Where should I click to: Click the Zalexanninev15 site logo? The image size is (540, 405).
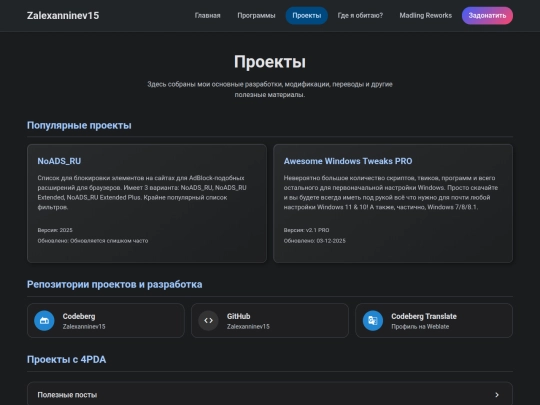(x=63, y=15)
